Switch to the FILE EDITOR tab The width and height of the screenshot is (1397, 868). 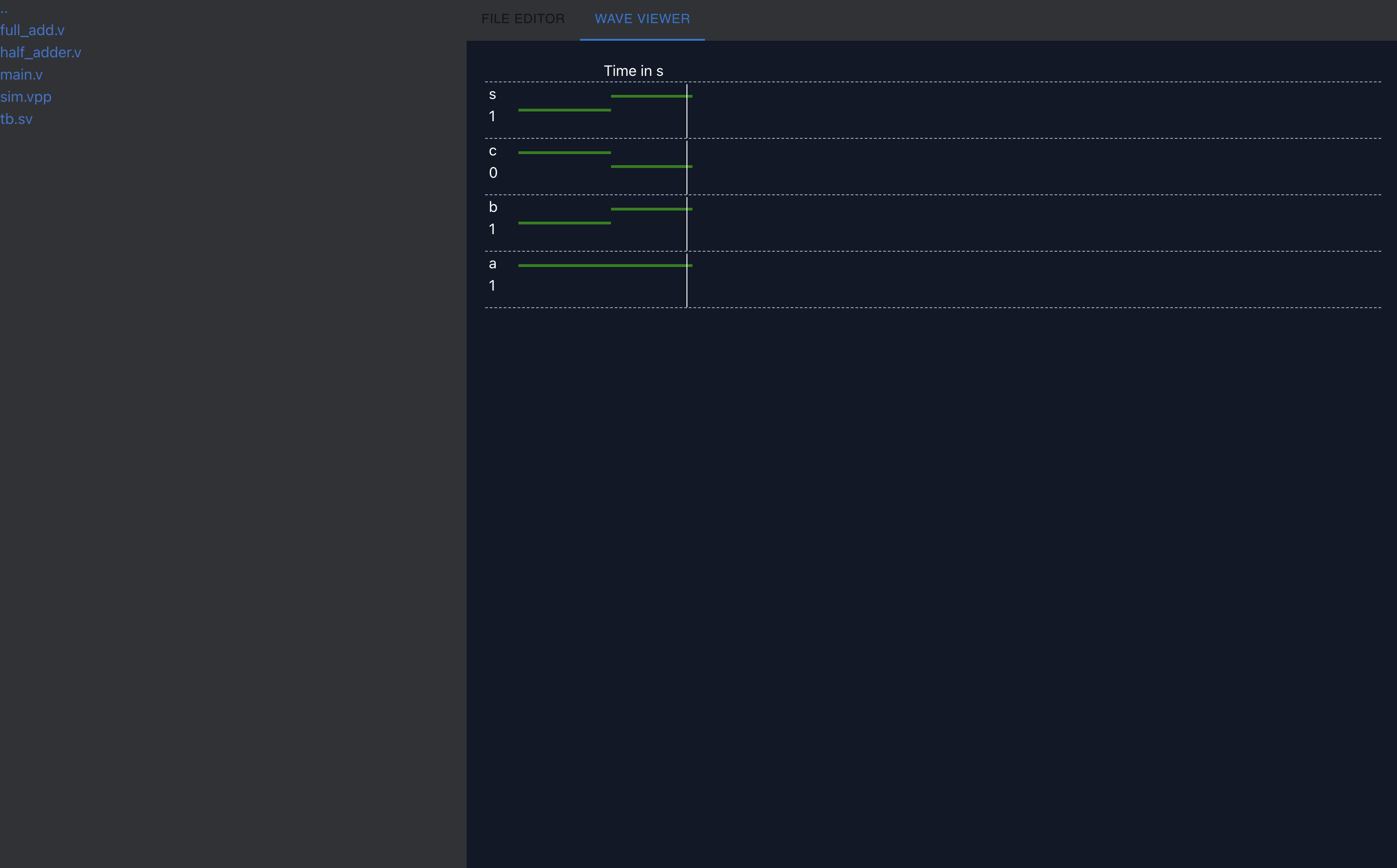click(523, 19)
